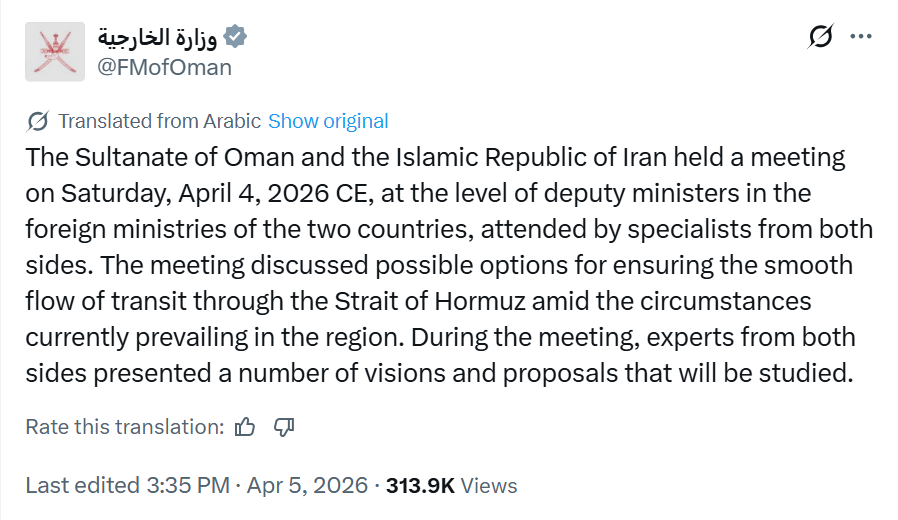
Task: Click the blue verified badge
Action: coord(235,38)
